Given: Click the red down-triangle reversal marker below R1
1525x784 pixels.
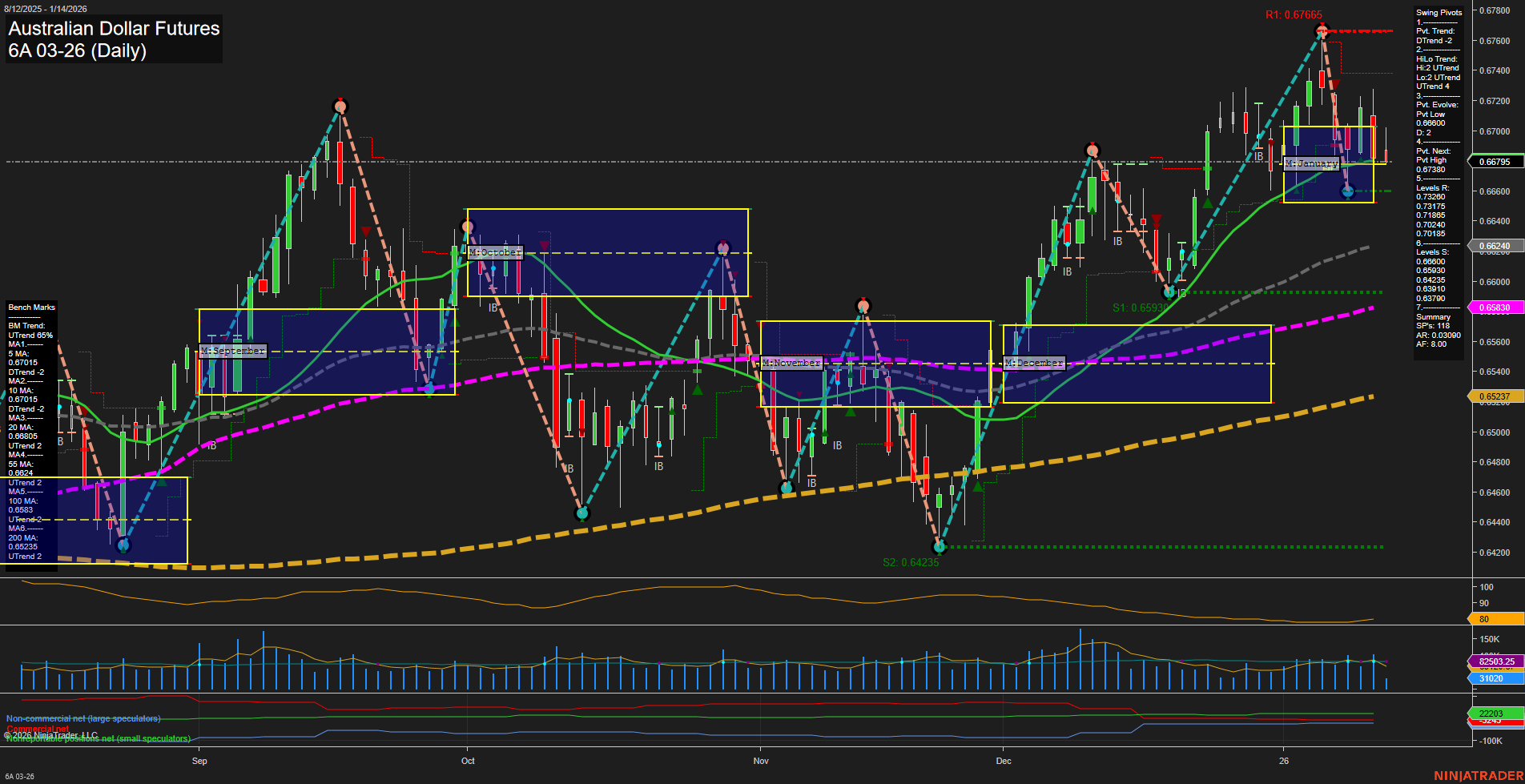Looking at the screenshot, I should pyautogui.click(x=1334, y=82).
